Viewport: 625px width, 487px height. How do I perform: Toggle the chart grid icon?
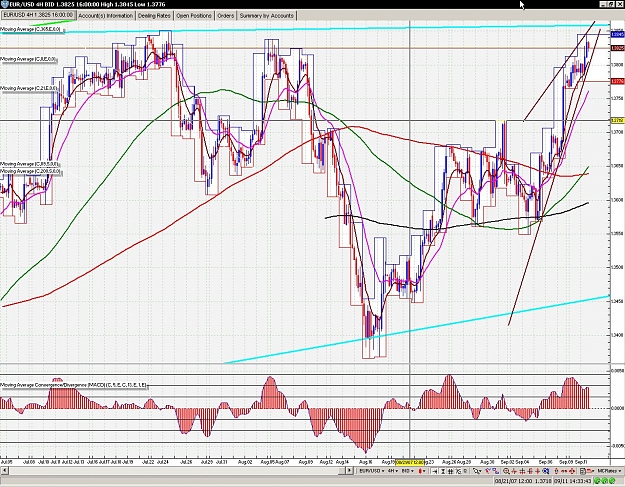[450, 471]
